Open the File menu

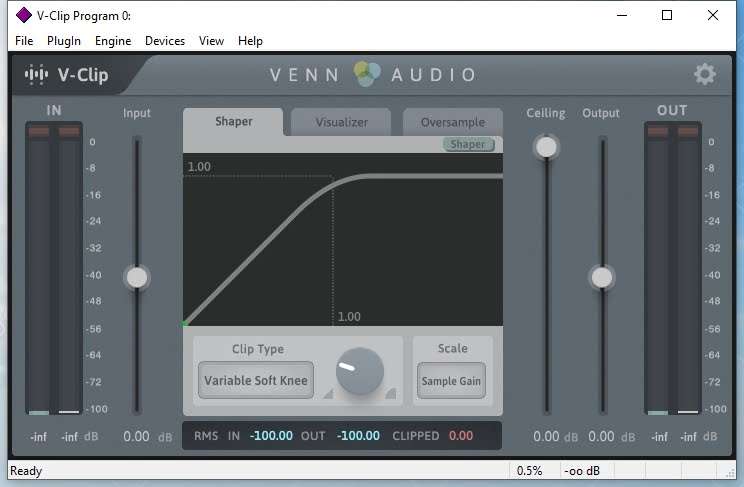(24, 41)
